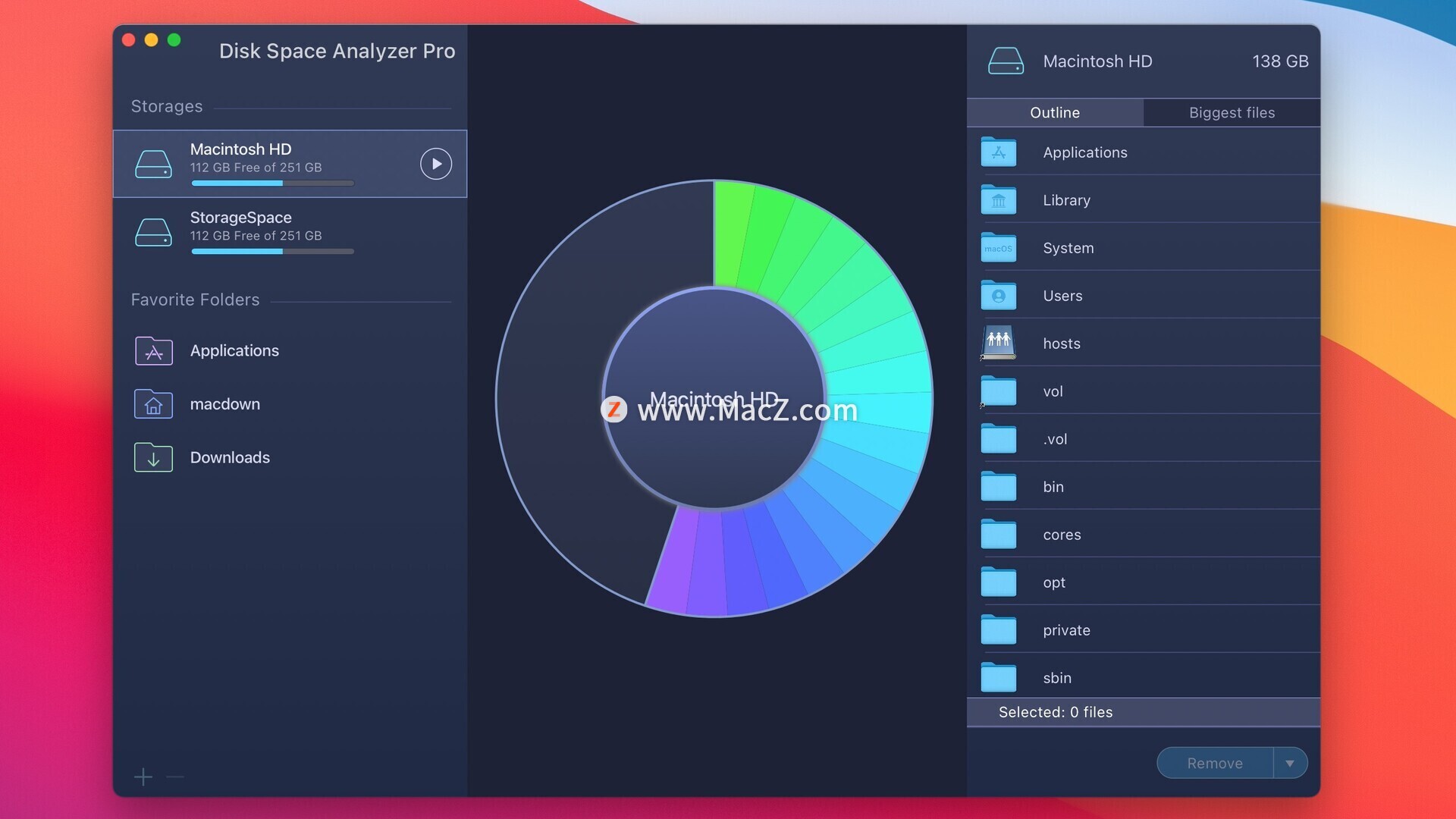
Task: Click the hosts file icon in outline
Action: pos(998,343)
